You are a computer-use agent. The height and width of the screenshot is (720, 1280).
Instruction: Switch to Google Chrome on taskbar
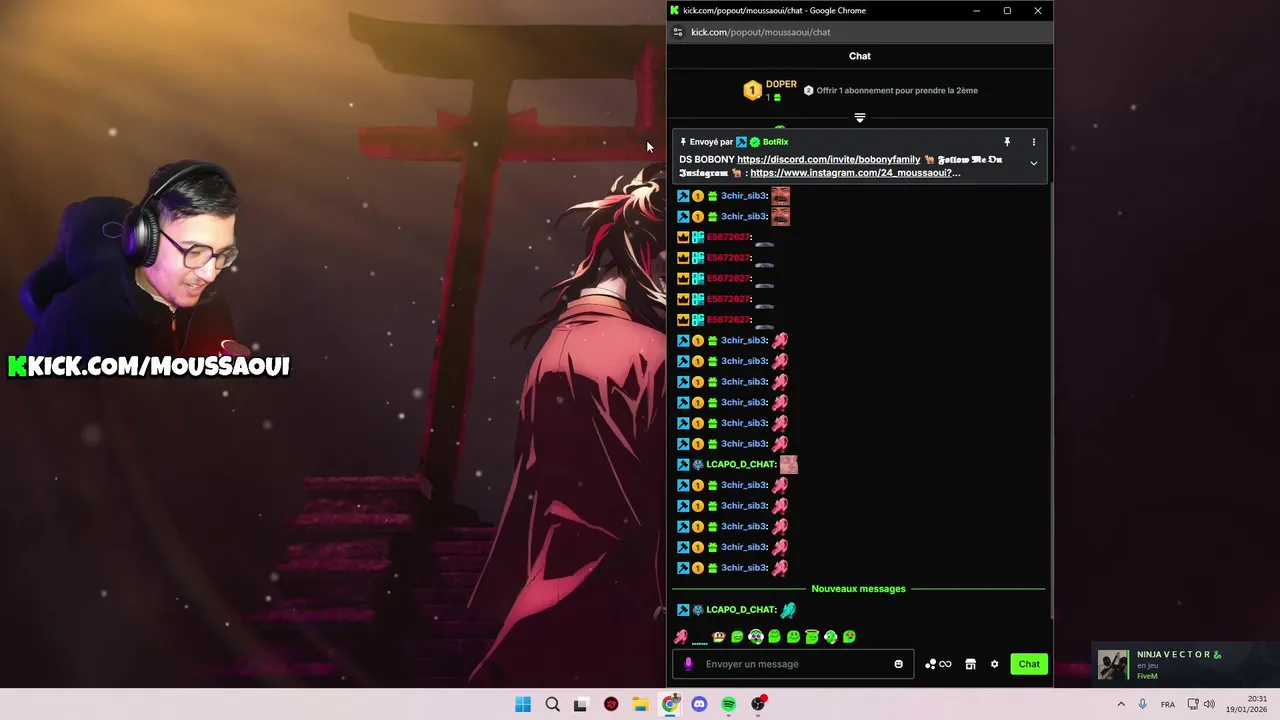point(670,704)
